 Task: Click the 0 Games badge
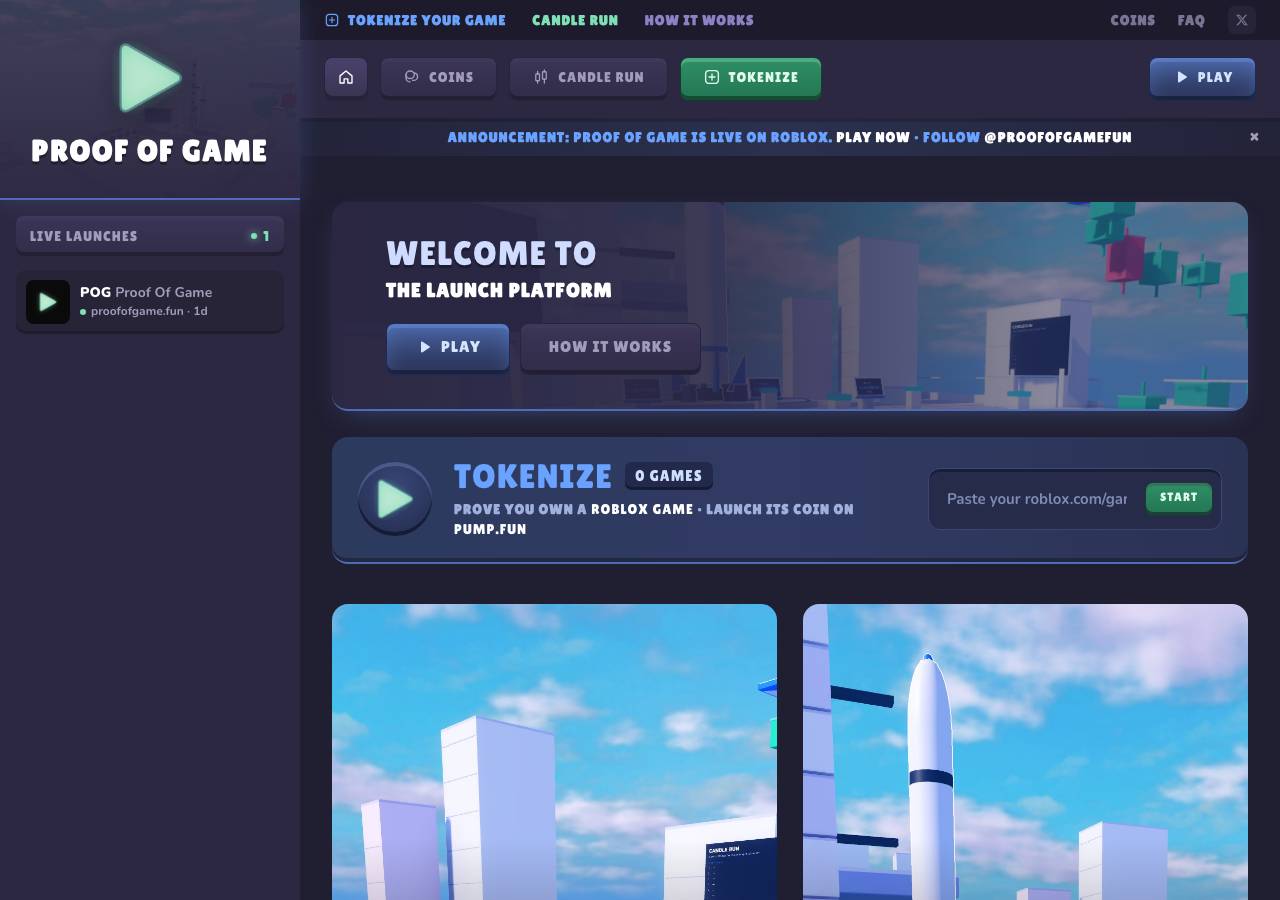tap(669, 476)
